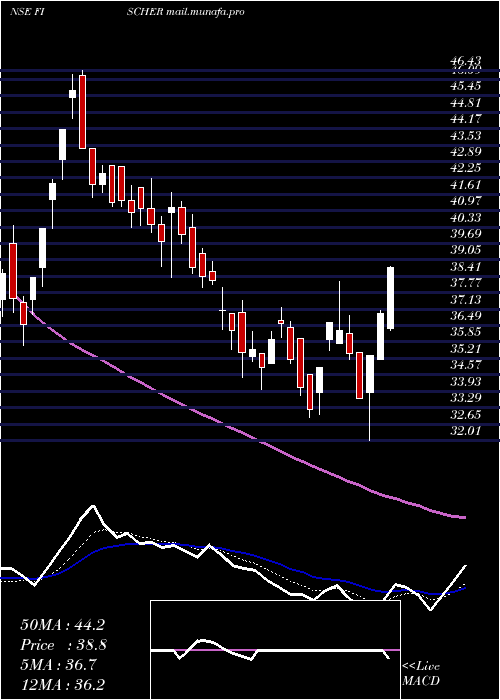Image resolution: width=500 pixels, height=700 pixels.
Task: Click the 35.85 price level label
Action: [465, 333]
